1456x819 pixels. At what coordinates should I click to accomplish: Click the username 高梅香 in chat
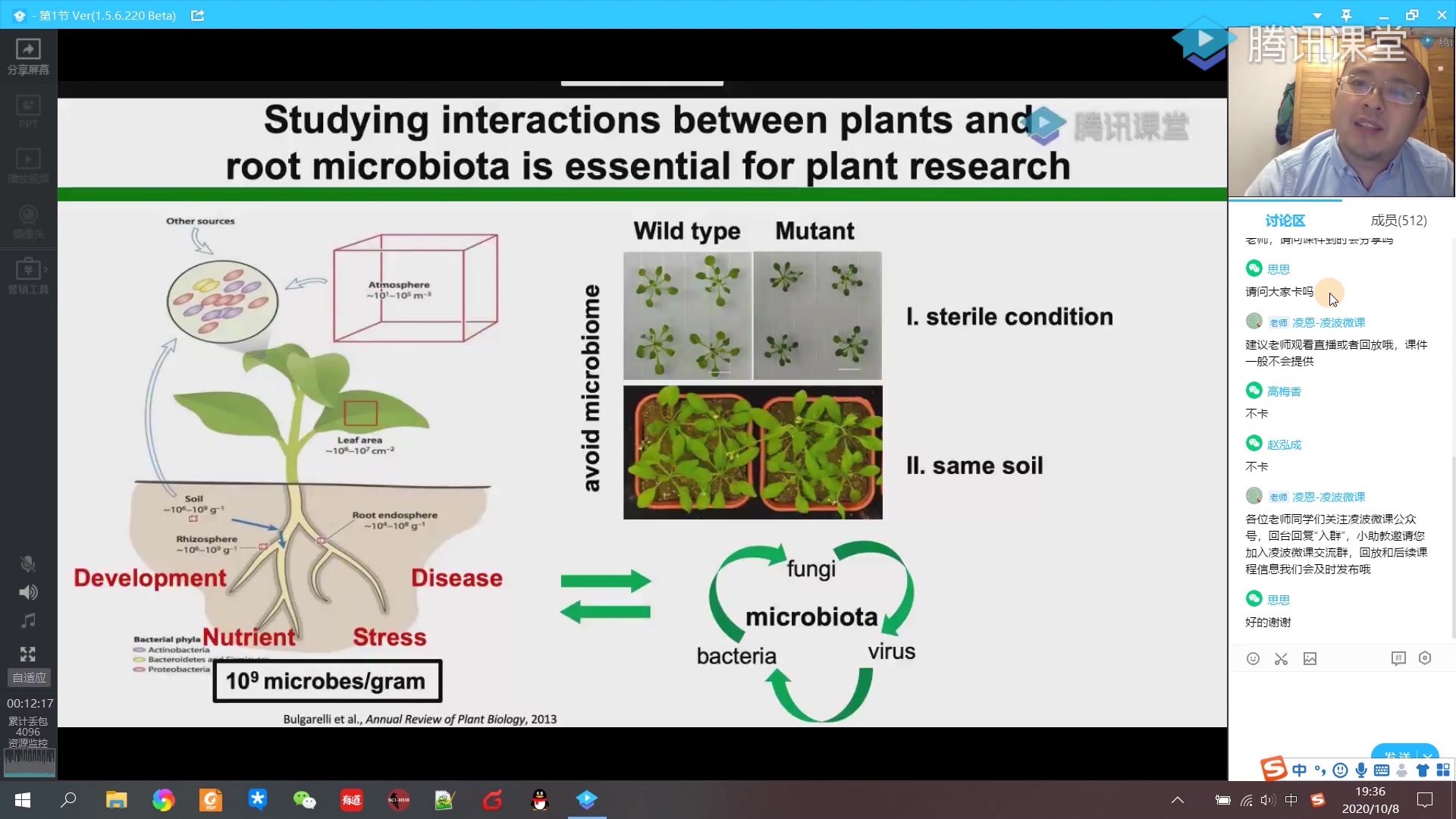click(x=1284, y=391)
